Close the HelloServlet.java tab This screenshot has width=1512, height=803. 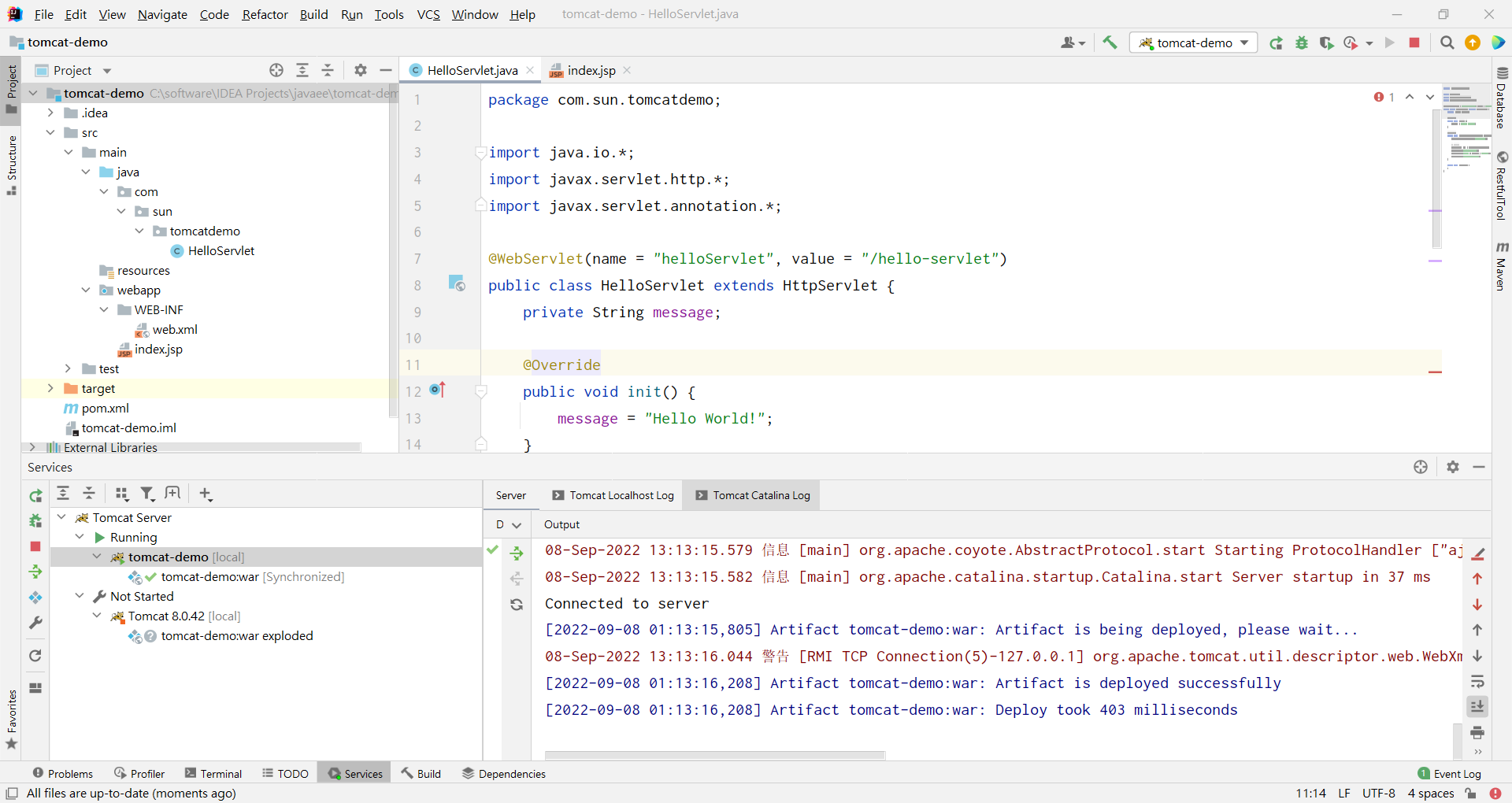530,70
